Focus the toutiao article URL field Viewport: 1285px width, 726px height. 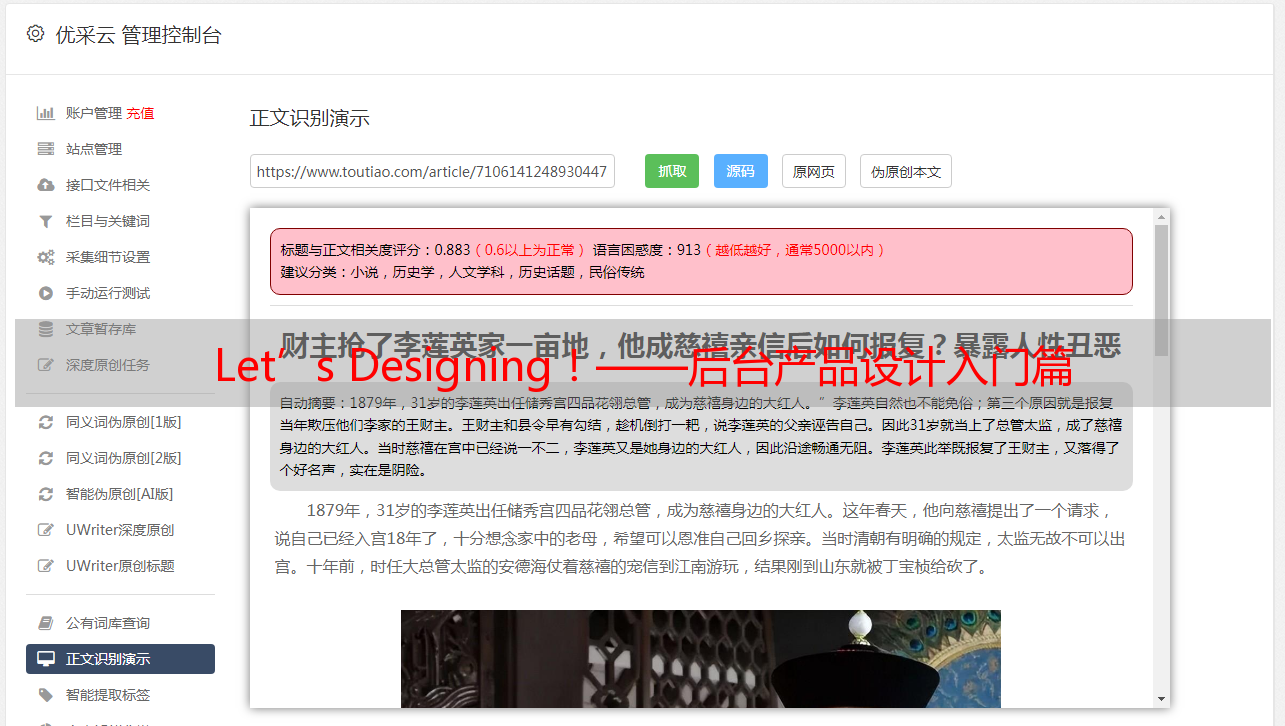[432, 171]
